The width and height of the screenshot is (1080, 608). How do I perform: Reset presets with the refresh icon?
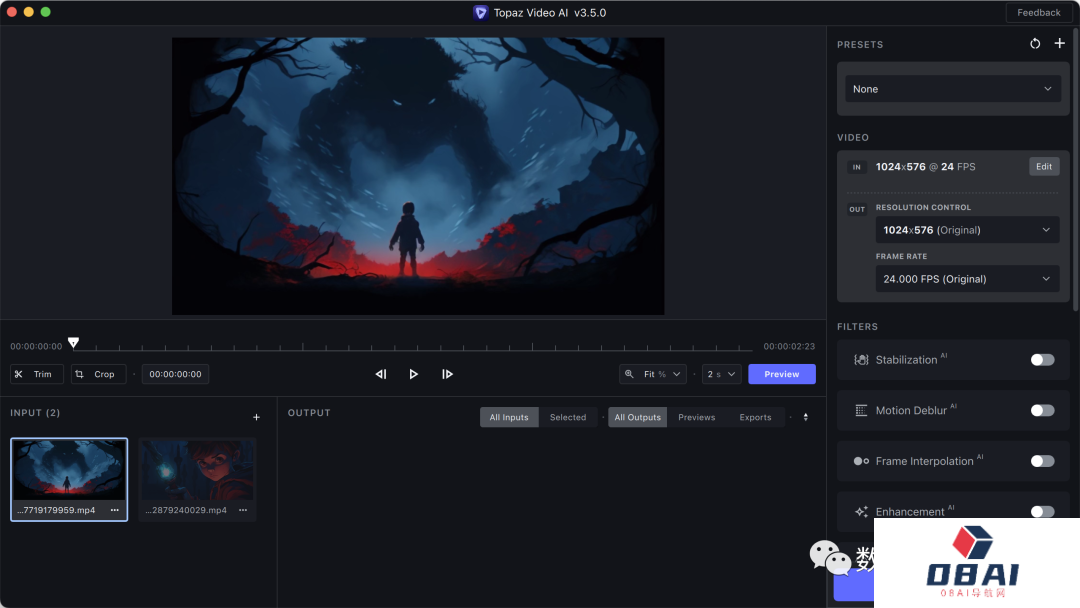coord(1035,44)
